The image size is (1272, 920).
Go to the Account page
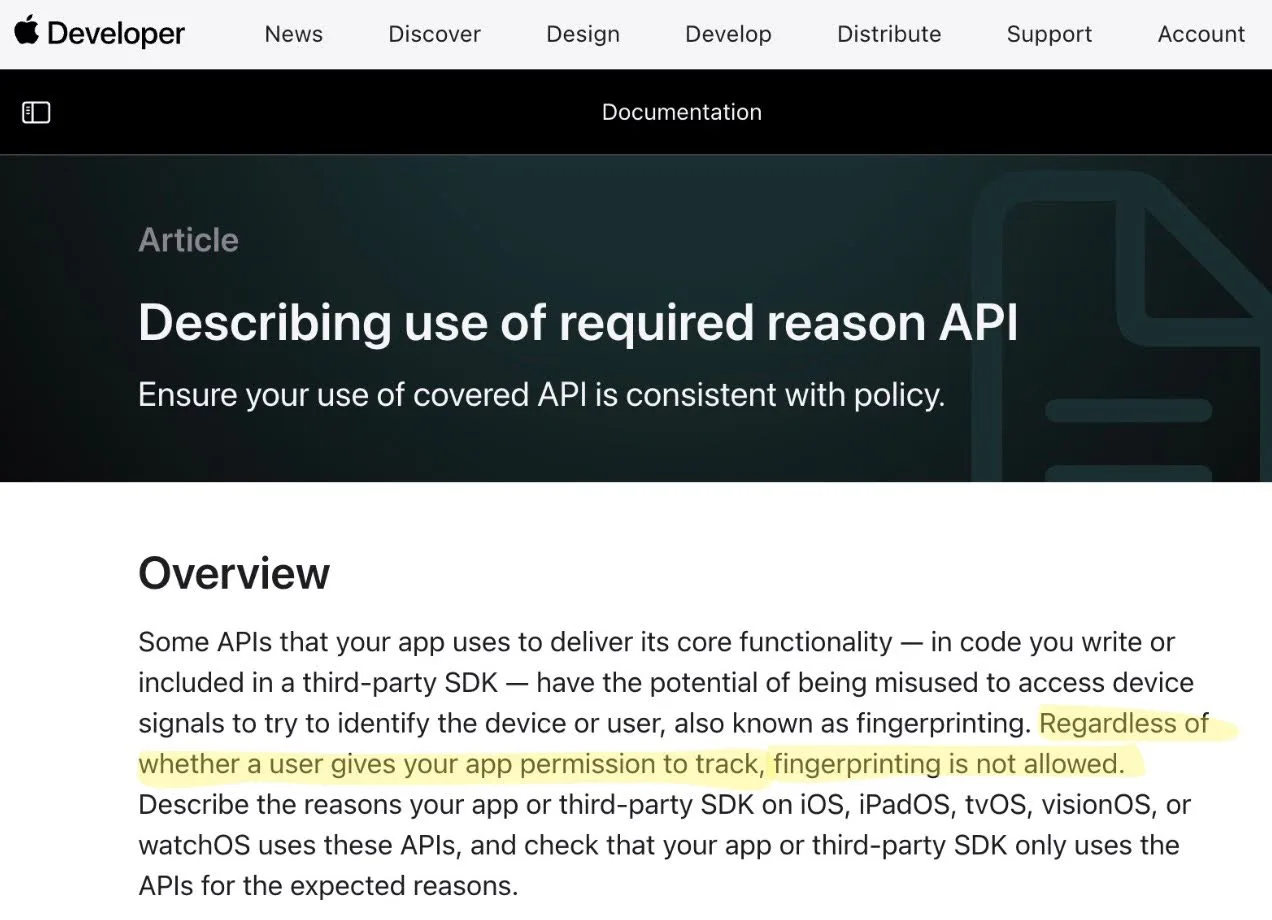tap(1201, 34)
